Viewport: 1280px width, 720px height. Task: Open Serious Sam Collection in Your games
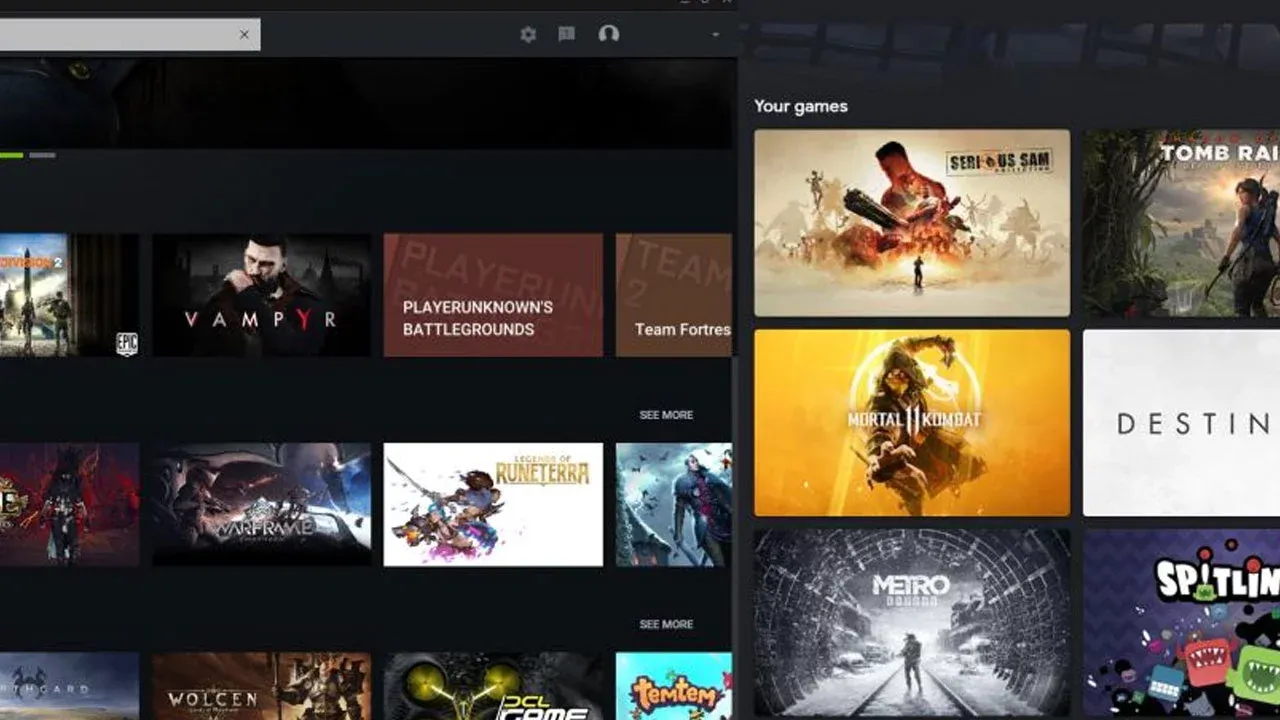[x=912, y=223]
